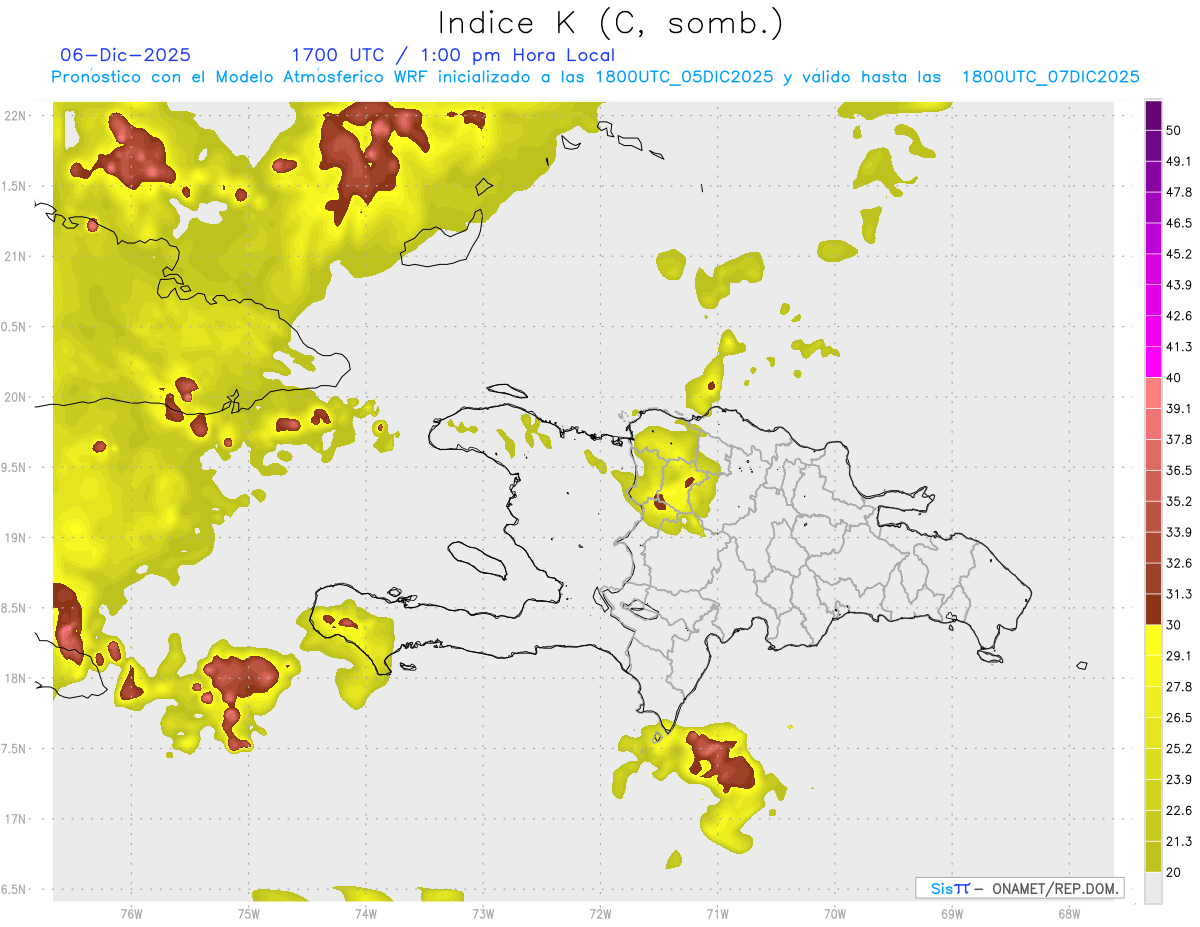Click the 'SisTT - ONAMET/REP.DOM.' credit box
This screenshot has width=1200, height=927.
coord(1020,888)
